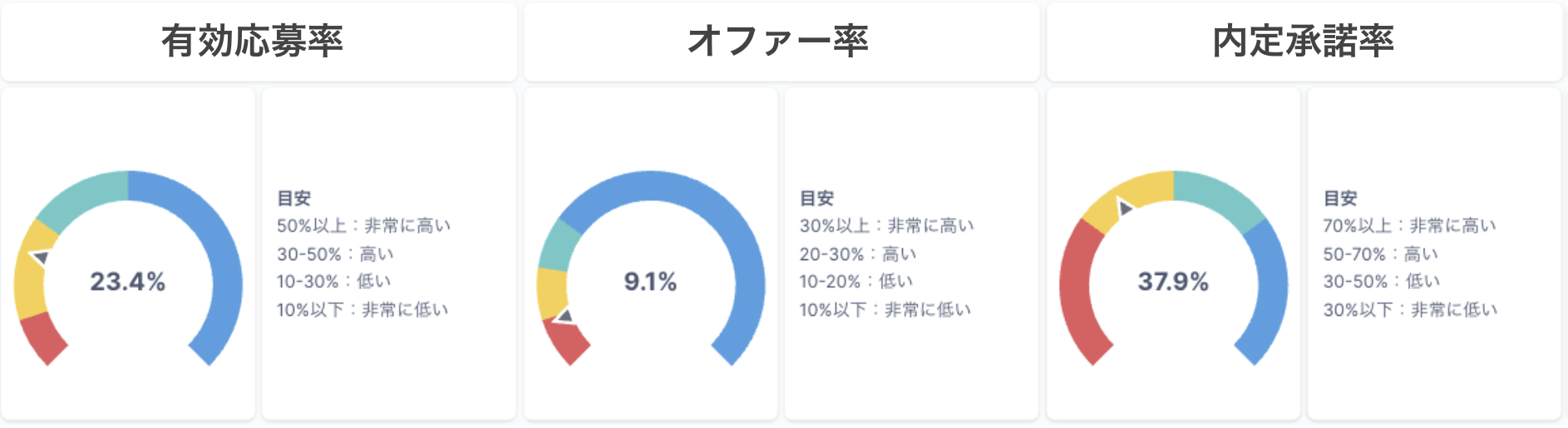Click the "20-30%：高い" guideline text

(857, 253)
